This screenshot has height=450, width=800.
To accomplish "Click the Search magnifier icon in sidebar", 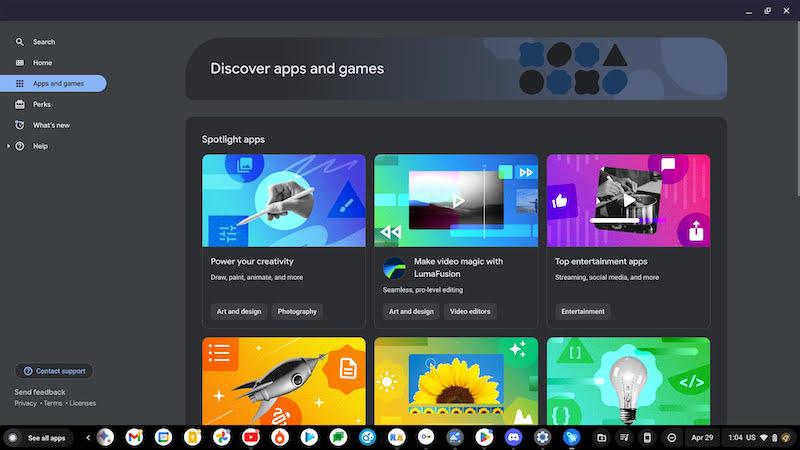I will (20, 42).
